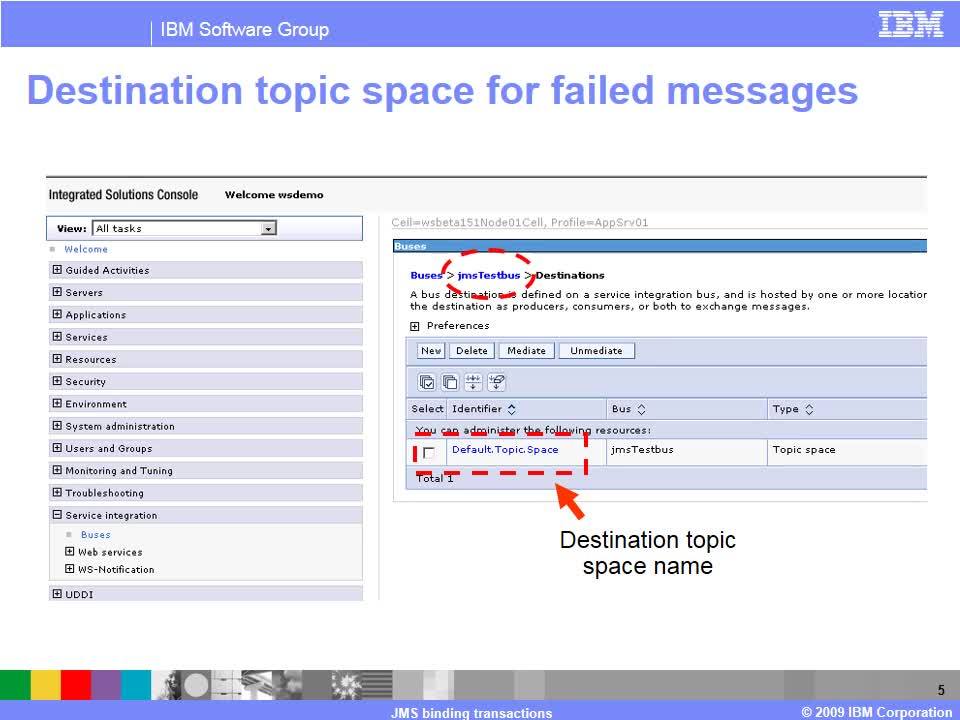Viewport: 960px width, 720px height.
Task: Sort table by Identifier column arrows
Action: click(x=512, y=409)
